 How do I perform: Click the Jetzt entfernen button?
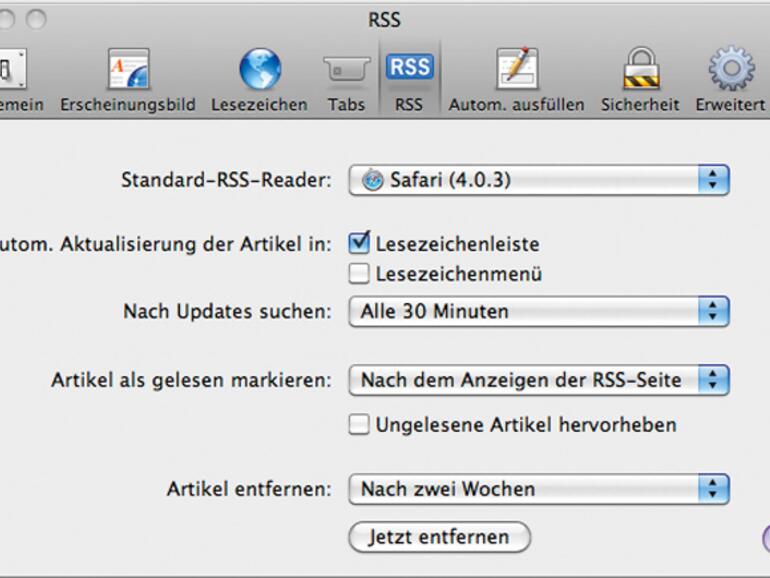click(440, 537)
